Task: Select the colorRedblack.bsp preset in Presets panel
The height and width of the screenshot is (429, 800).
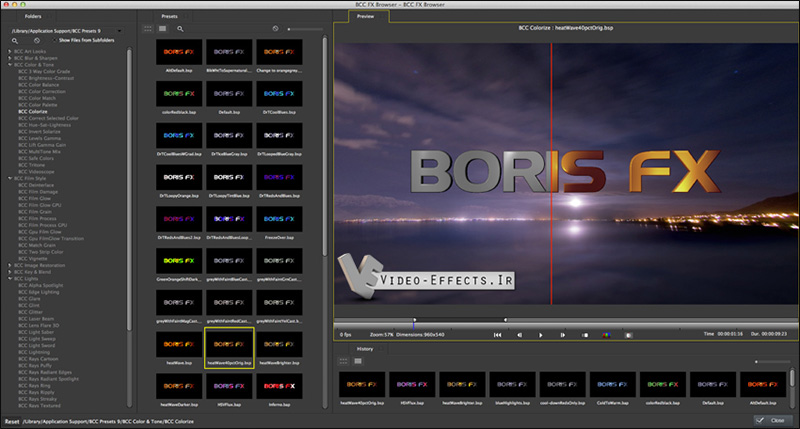Action: coord(179,94)
